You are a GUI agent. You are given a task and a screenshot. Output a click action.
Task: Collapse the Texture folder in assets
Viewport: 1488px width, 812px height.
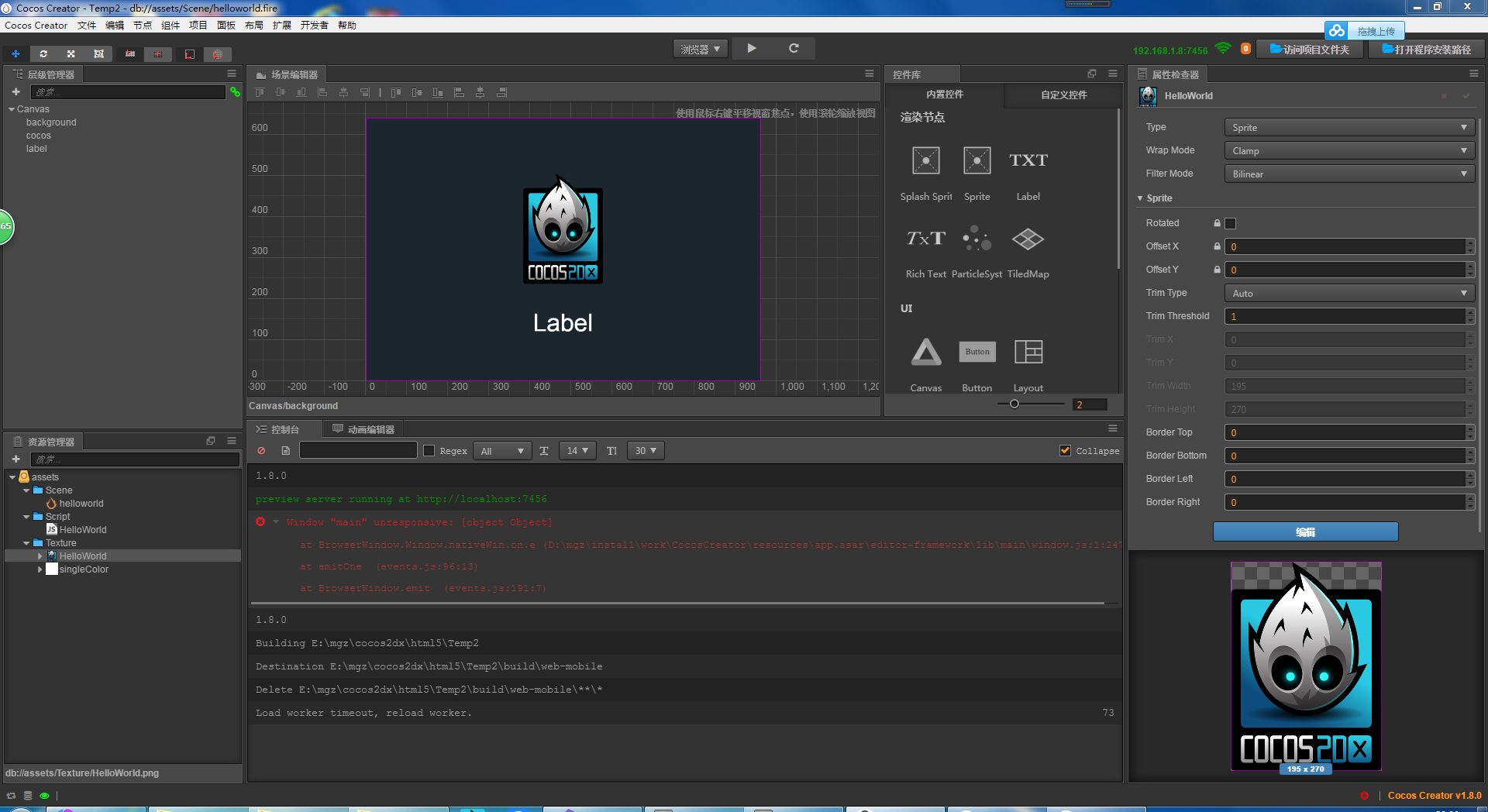click(x=26, y=543)
